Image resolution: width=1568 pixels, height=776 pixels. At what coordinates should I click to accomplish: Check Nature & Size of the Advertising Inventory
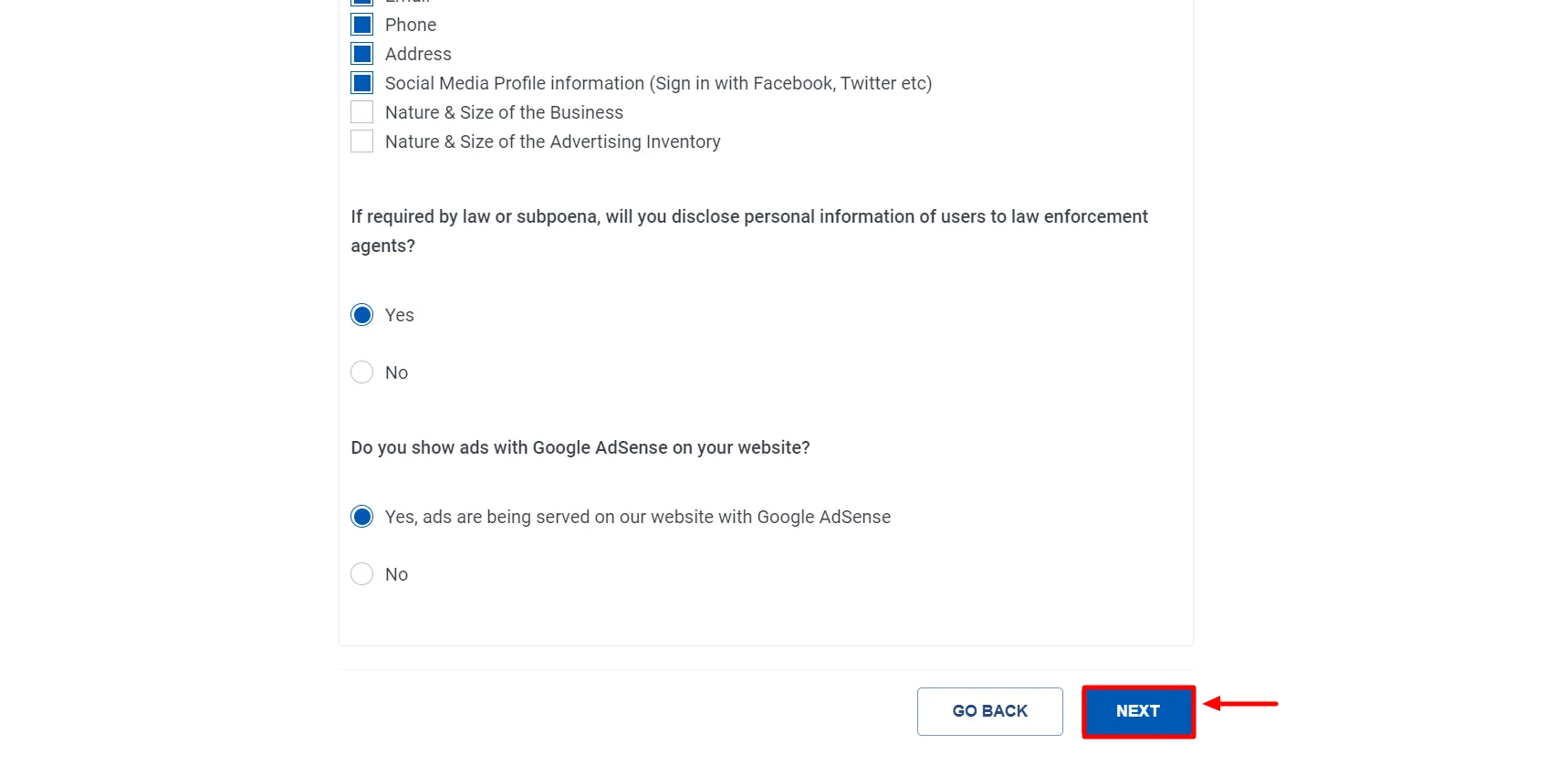[x=361, y=141]
